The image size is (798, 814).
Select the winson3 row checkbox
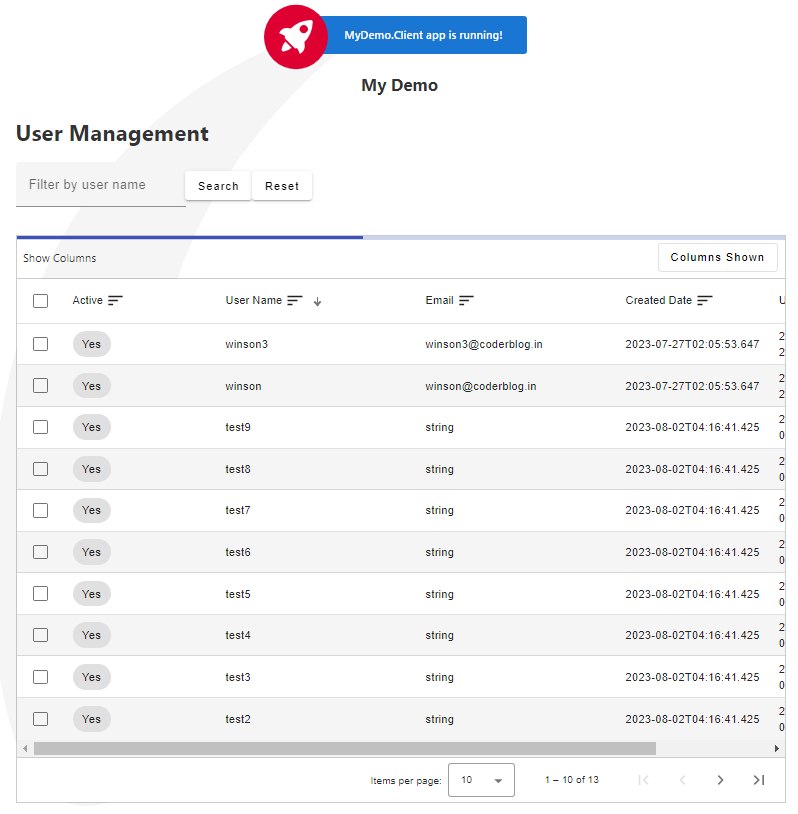(40, 344)
